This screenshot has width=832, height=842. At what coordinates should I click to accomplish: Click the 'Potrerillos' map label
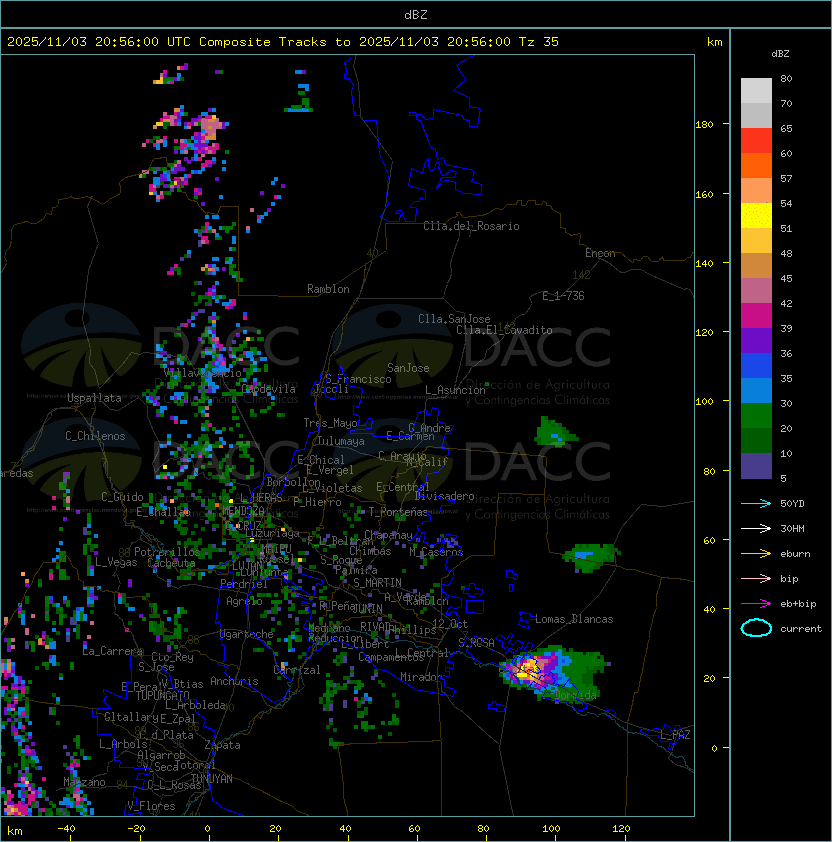click(167, 551)
